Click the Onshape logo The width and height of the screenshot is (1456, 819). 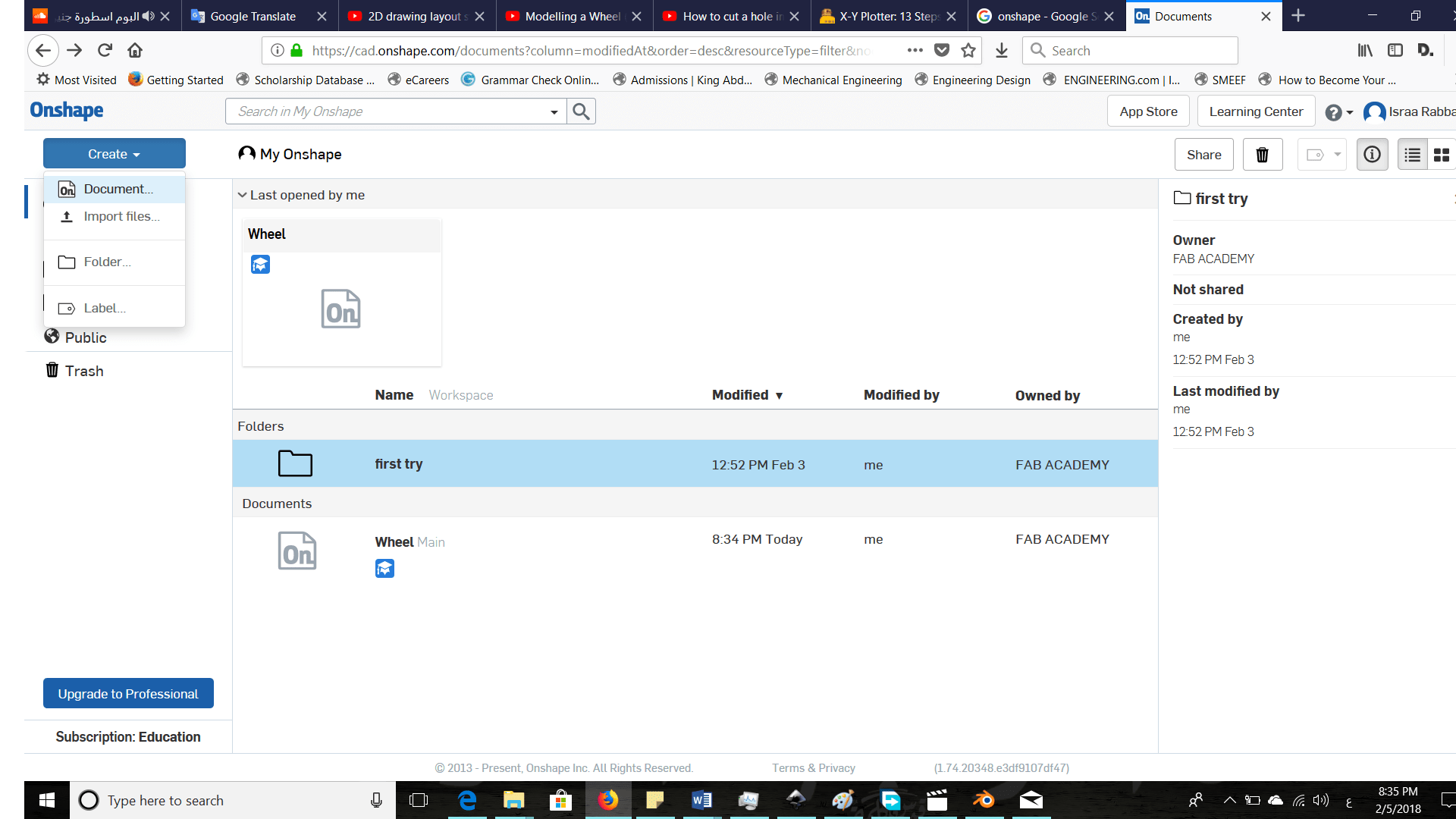[x=67, y=111]
